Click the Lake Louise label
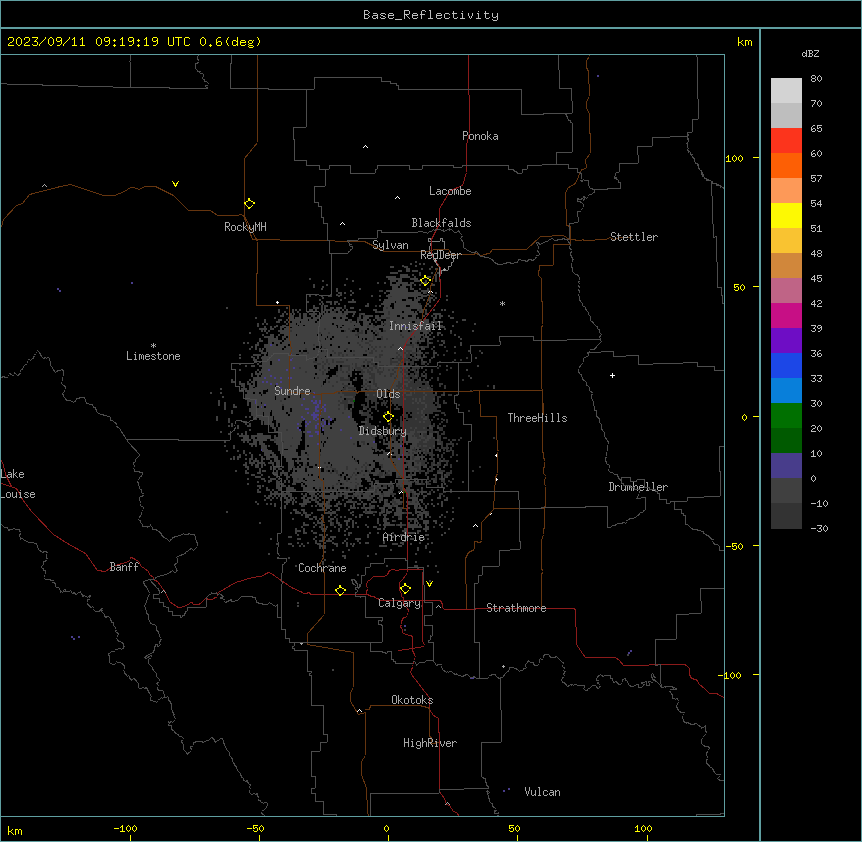862x842 pixels. tap(17, 484)
